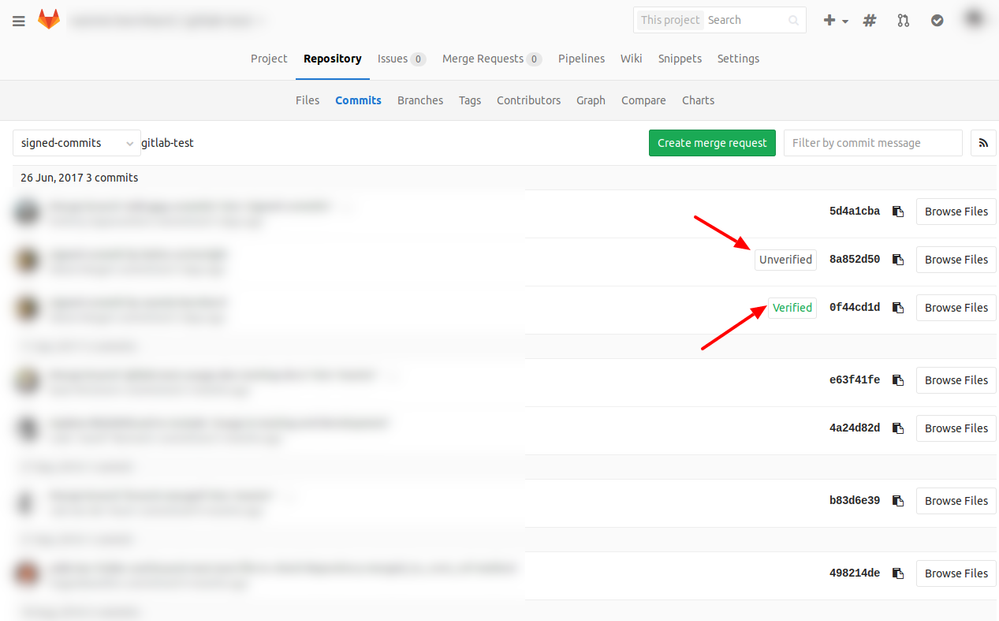Open the plus new-item dropdown
The width and height of the screenshot is (999, 621).
click(x=835, y=20)
